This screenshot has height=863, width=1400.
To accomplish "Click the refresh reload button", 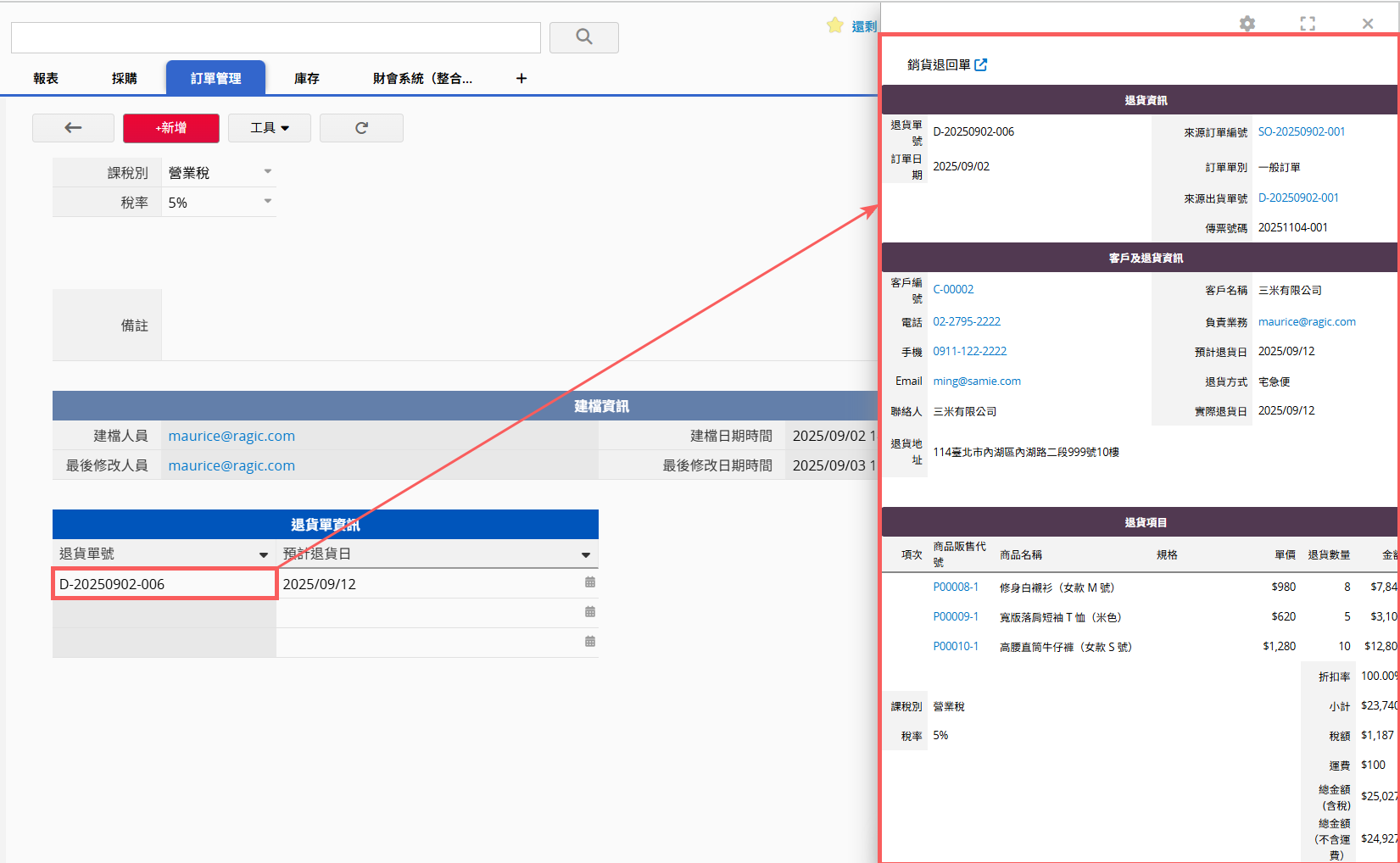I will tap(361, 128).
